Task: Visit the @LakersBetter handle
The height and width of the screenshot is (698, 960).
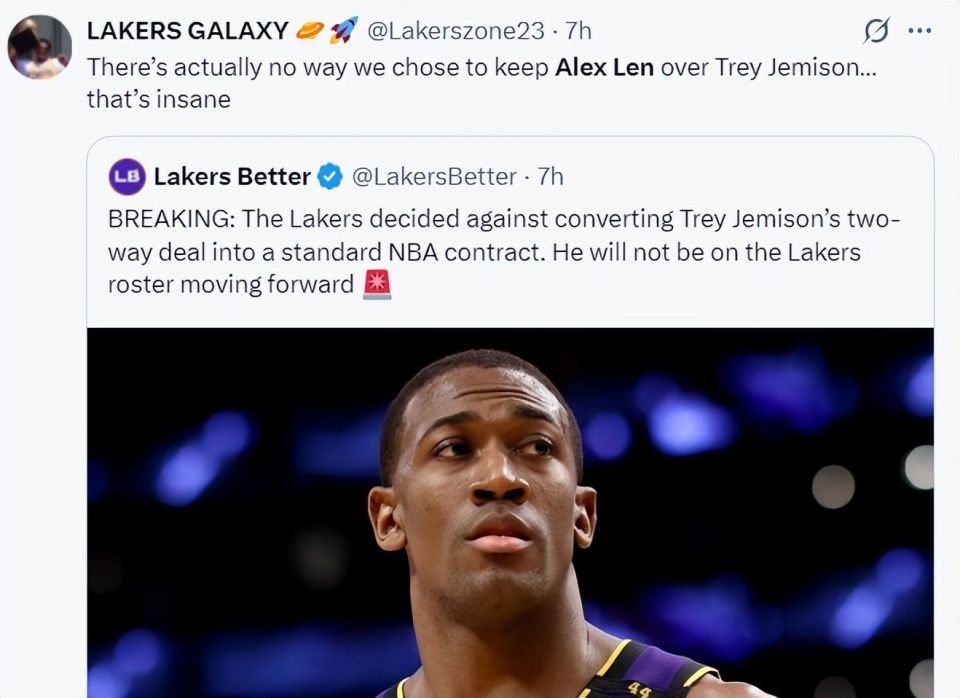Action: click(435, 177)
